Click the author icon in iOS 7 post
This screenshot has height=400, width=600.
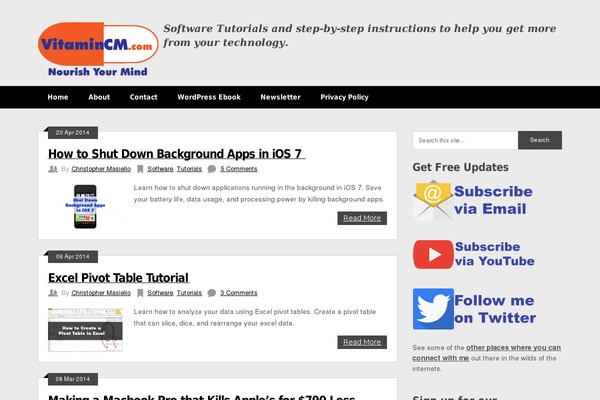[x=53, y=169]
